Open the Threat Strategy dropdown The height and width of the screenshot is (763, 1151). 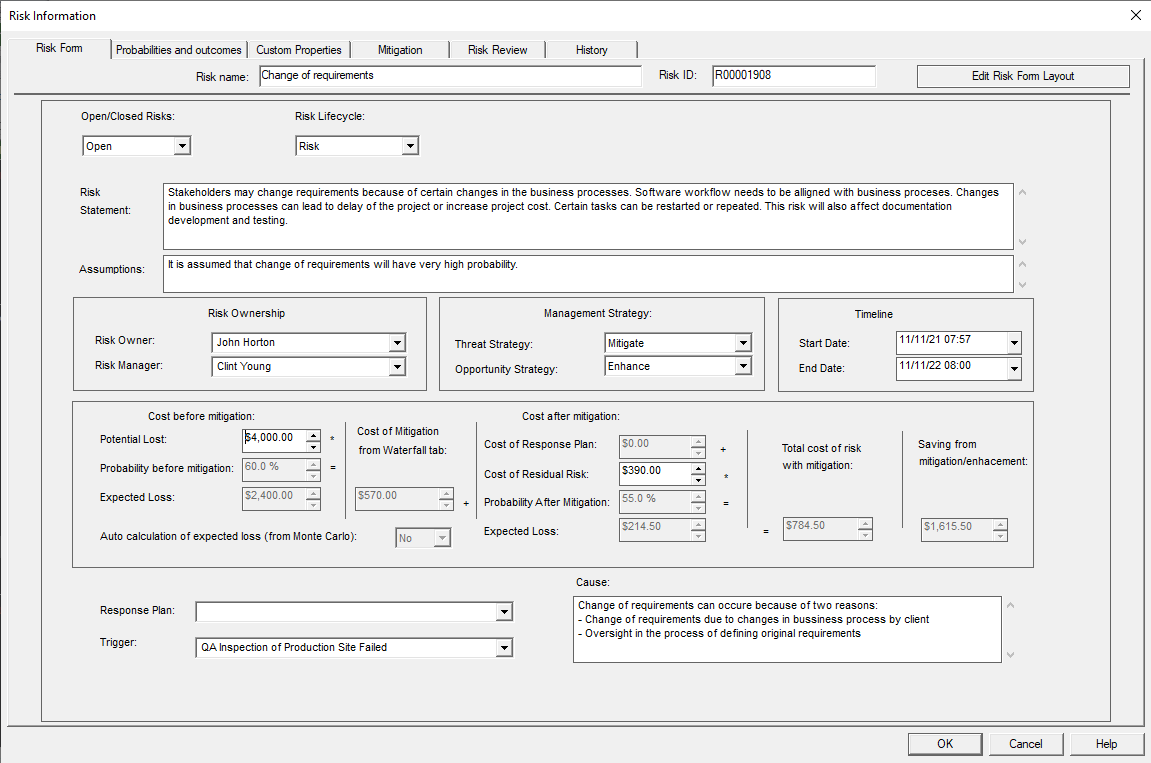[742, 343]
